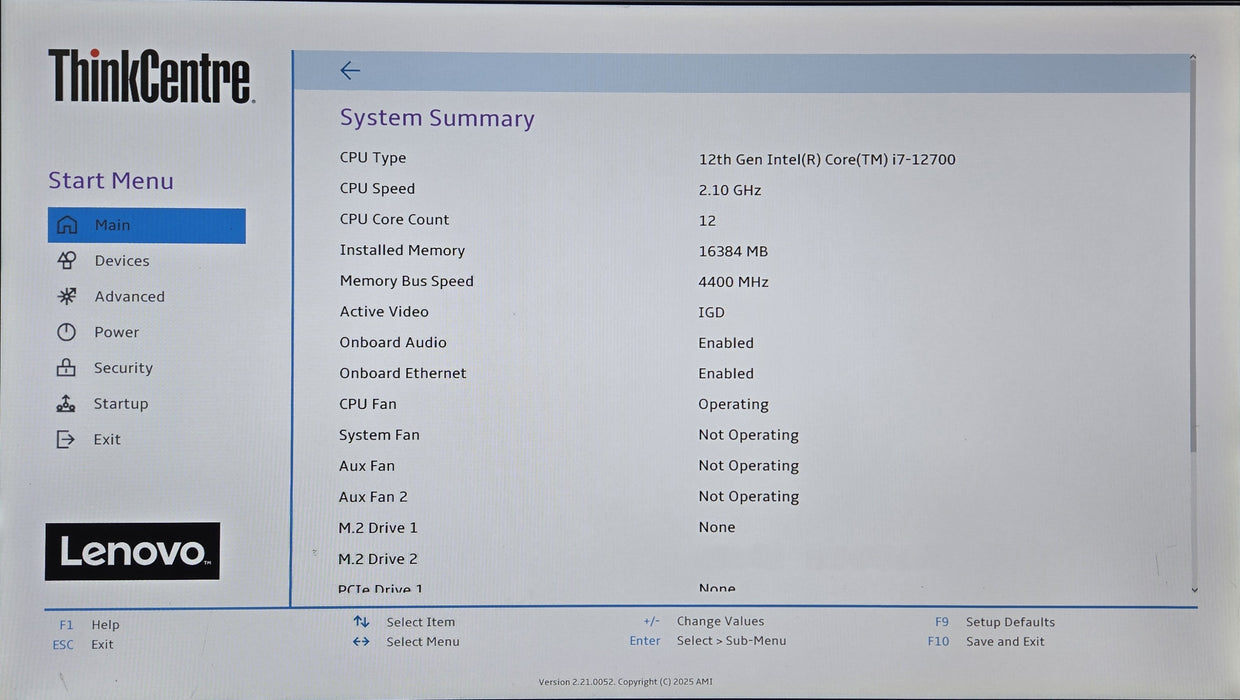
Task: Select the value 16384 MB
Action: 733,252
